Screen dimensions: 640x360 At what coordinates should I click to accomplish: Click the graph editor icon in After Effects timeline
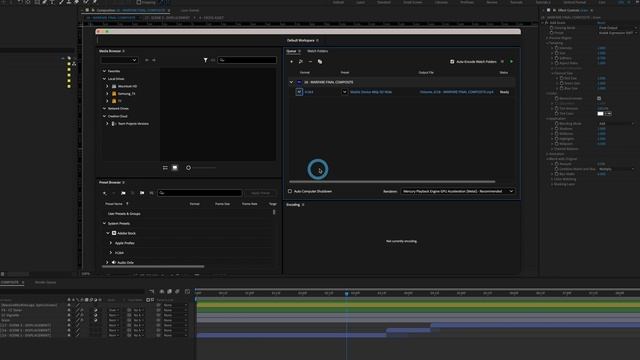pos(187,291)
